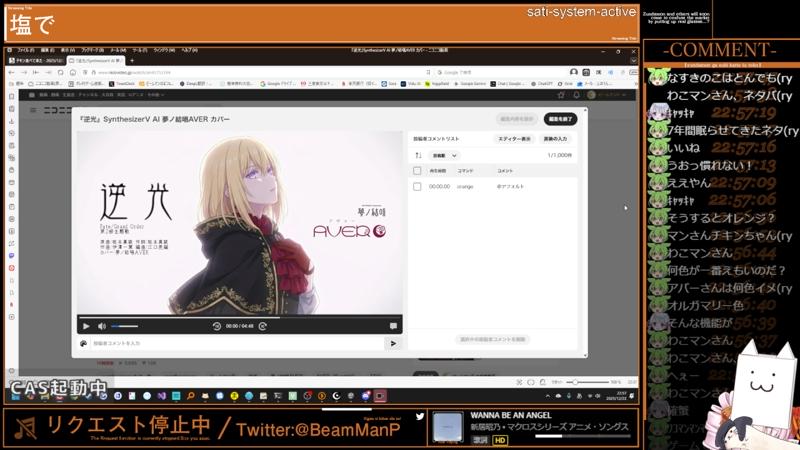800x450 pixels.
Task: Open the sort order dropdown in comment list
Action: tap(445, 156)
